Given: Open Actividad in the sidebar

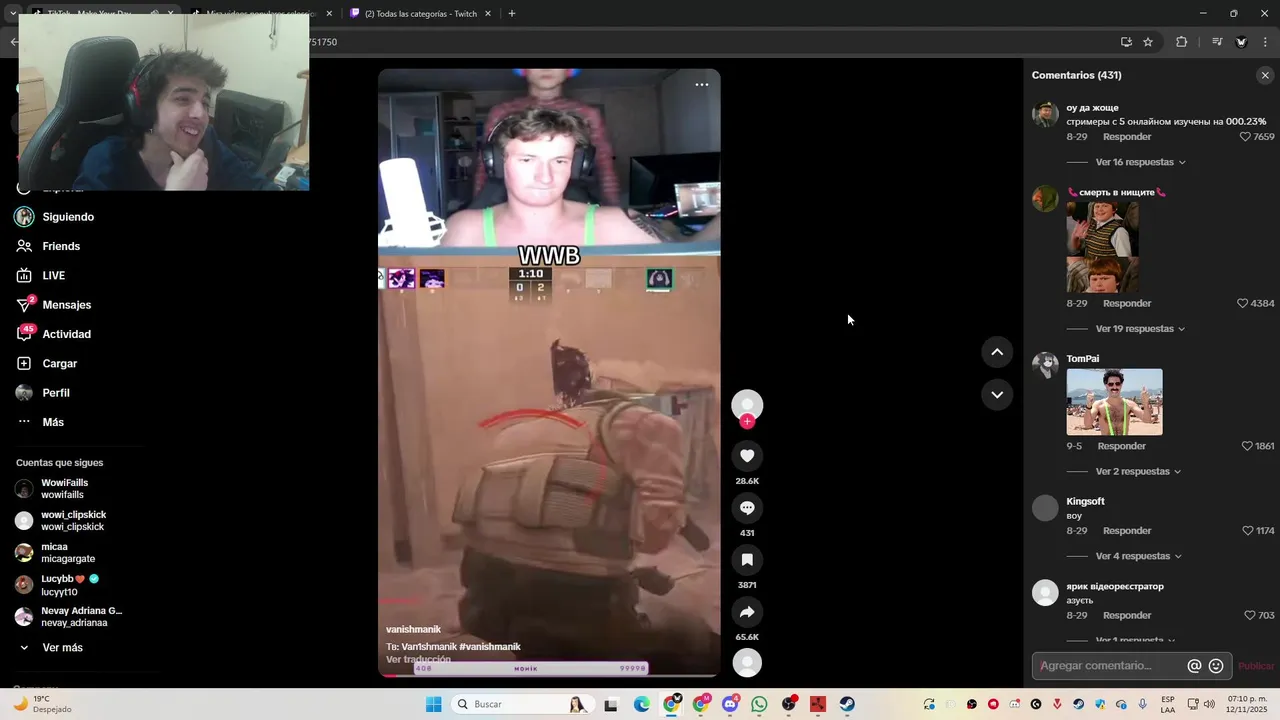Looking at the screenshot, I should coord(66,334).
